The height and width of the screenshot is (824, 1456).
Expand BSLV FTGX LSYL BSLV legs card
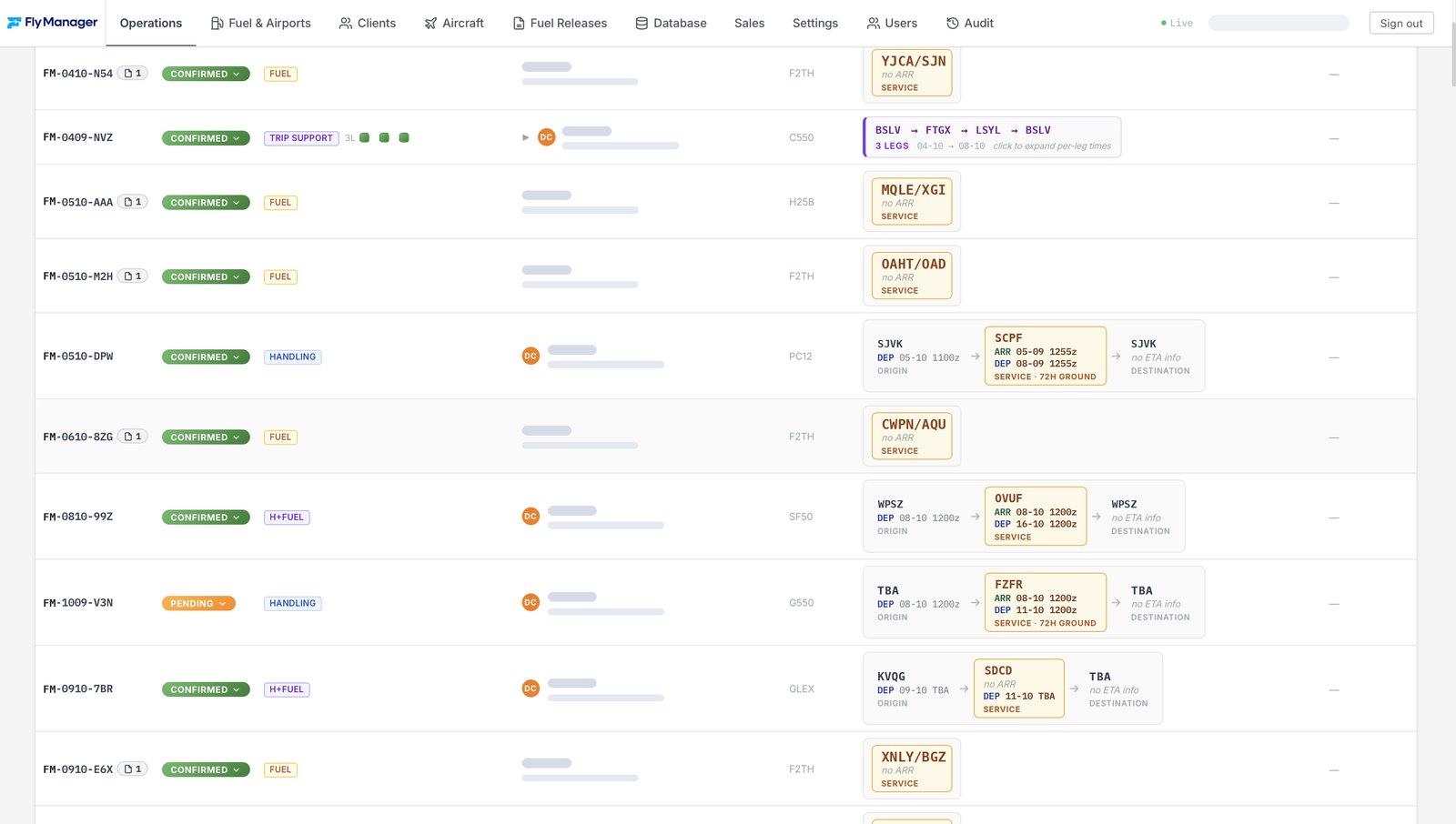(992, 137)
